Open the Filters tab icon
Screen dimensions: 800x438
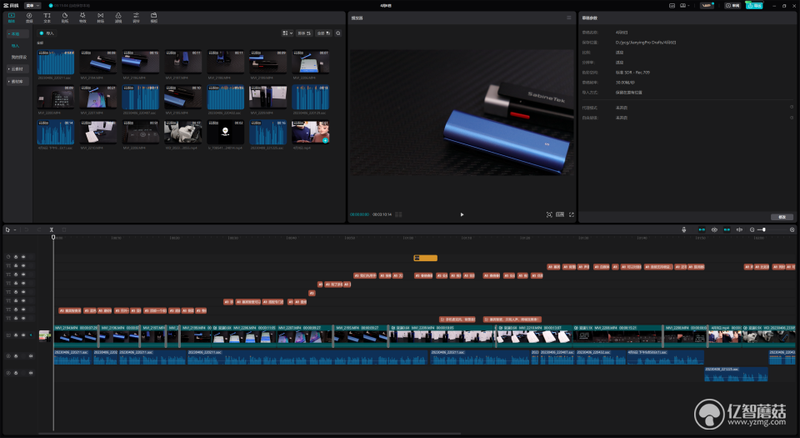[118, 17]
